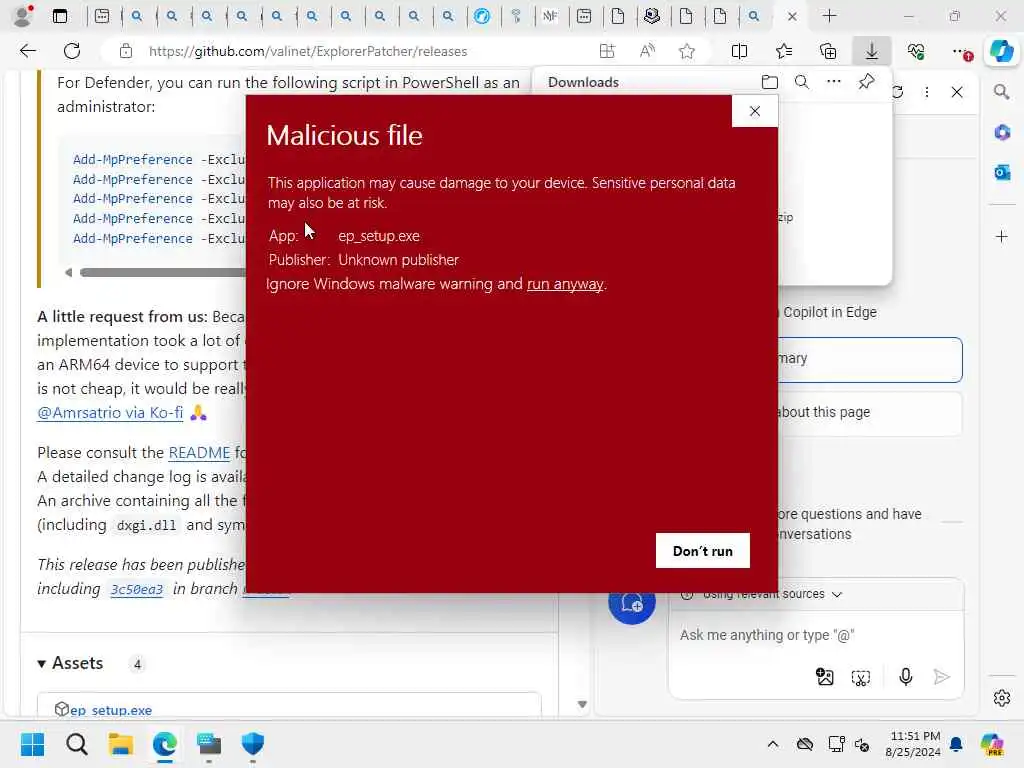The image size is (1024, 768).
Task: Open Microsoft 365 sidebar app
Action: click(1001, 133)
